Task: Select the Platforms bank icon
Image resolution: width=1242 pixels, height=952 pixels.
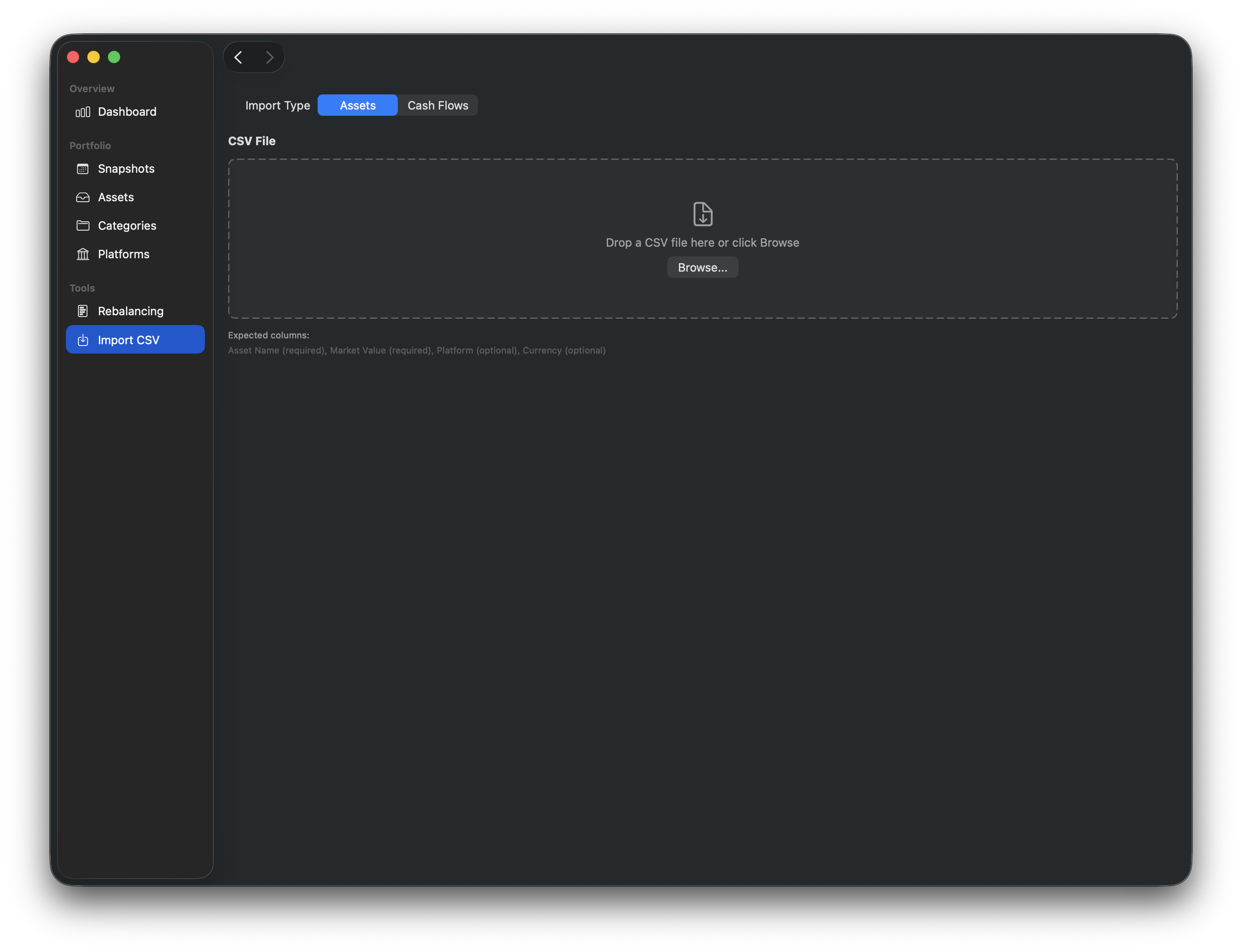Action: click(83, 254)
